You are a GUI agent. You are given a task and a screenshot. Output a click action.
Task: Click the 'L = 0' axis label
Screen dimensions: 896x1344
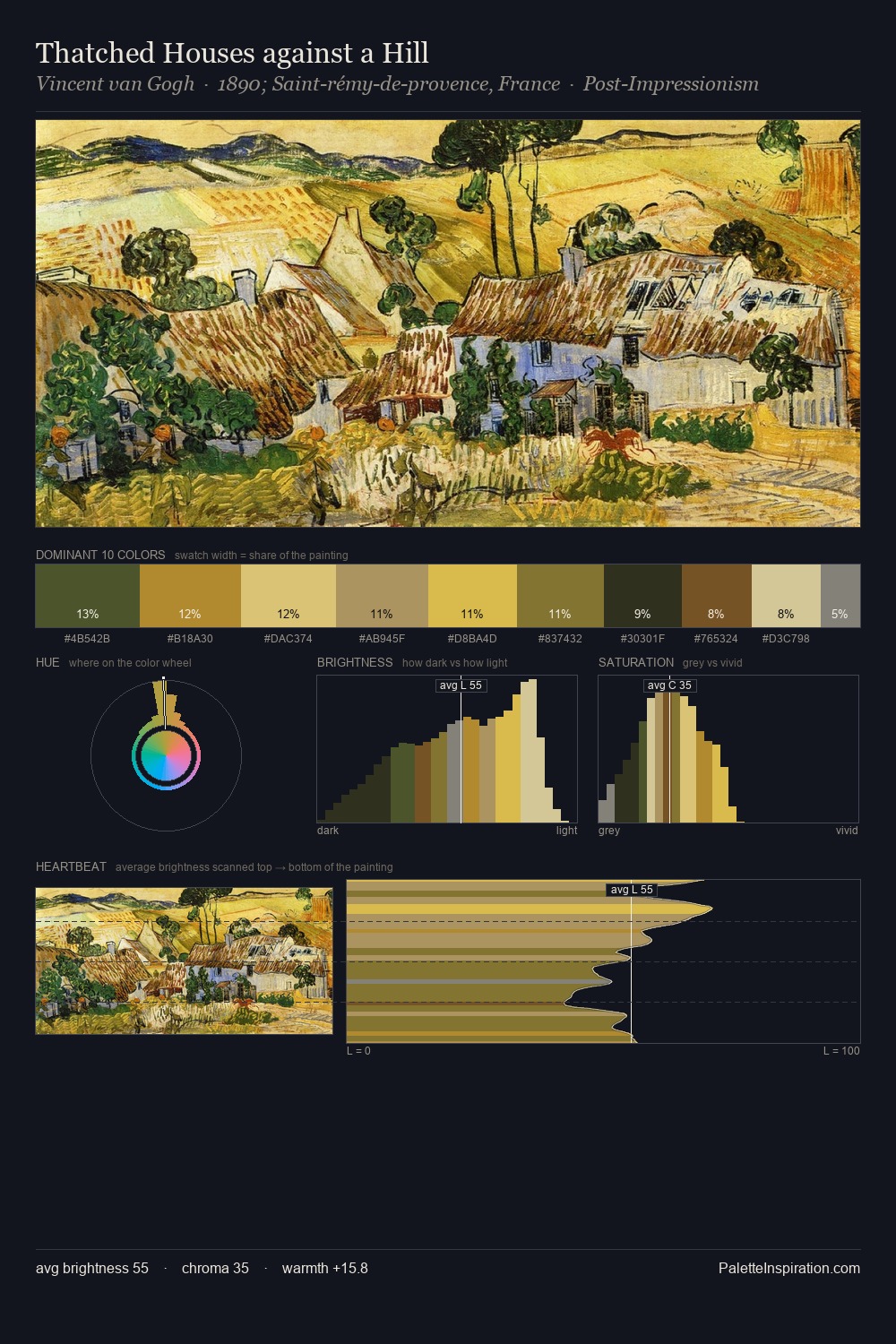358,1051
